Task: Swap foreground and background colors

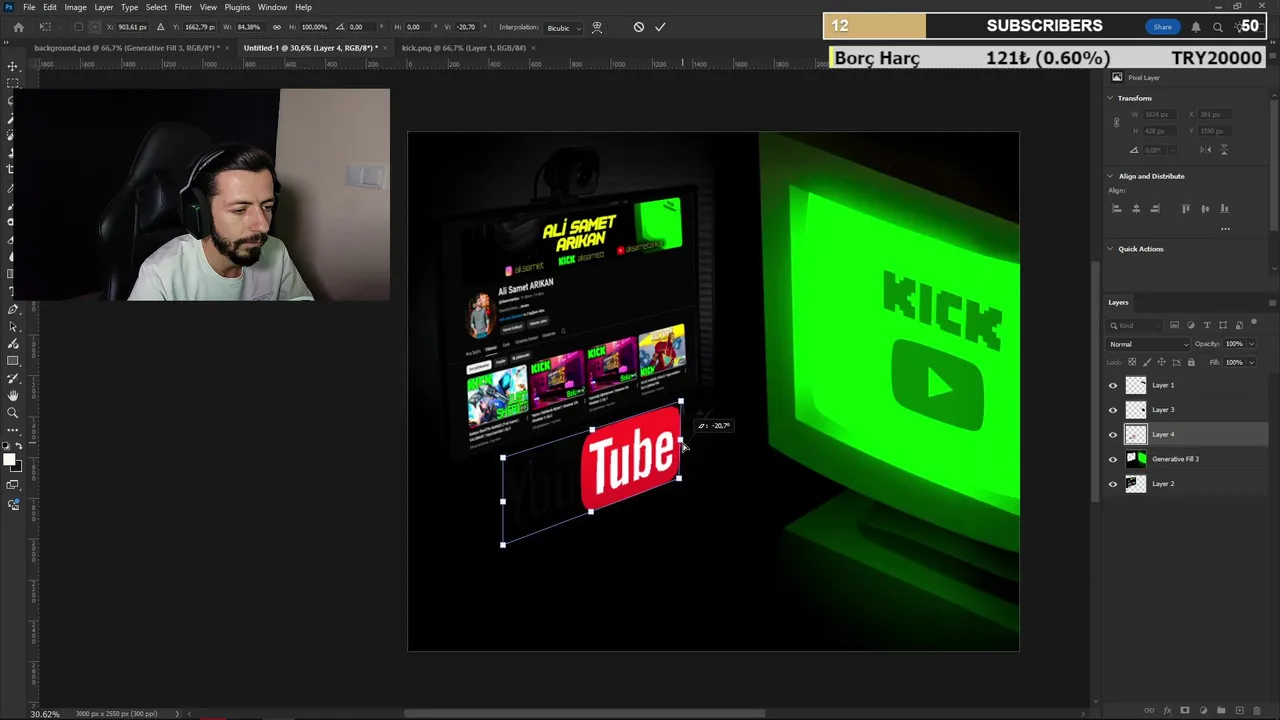Action: (17, 447)
